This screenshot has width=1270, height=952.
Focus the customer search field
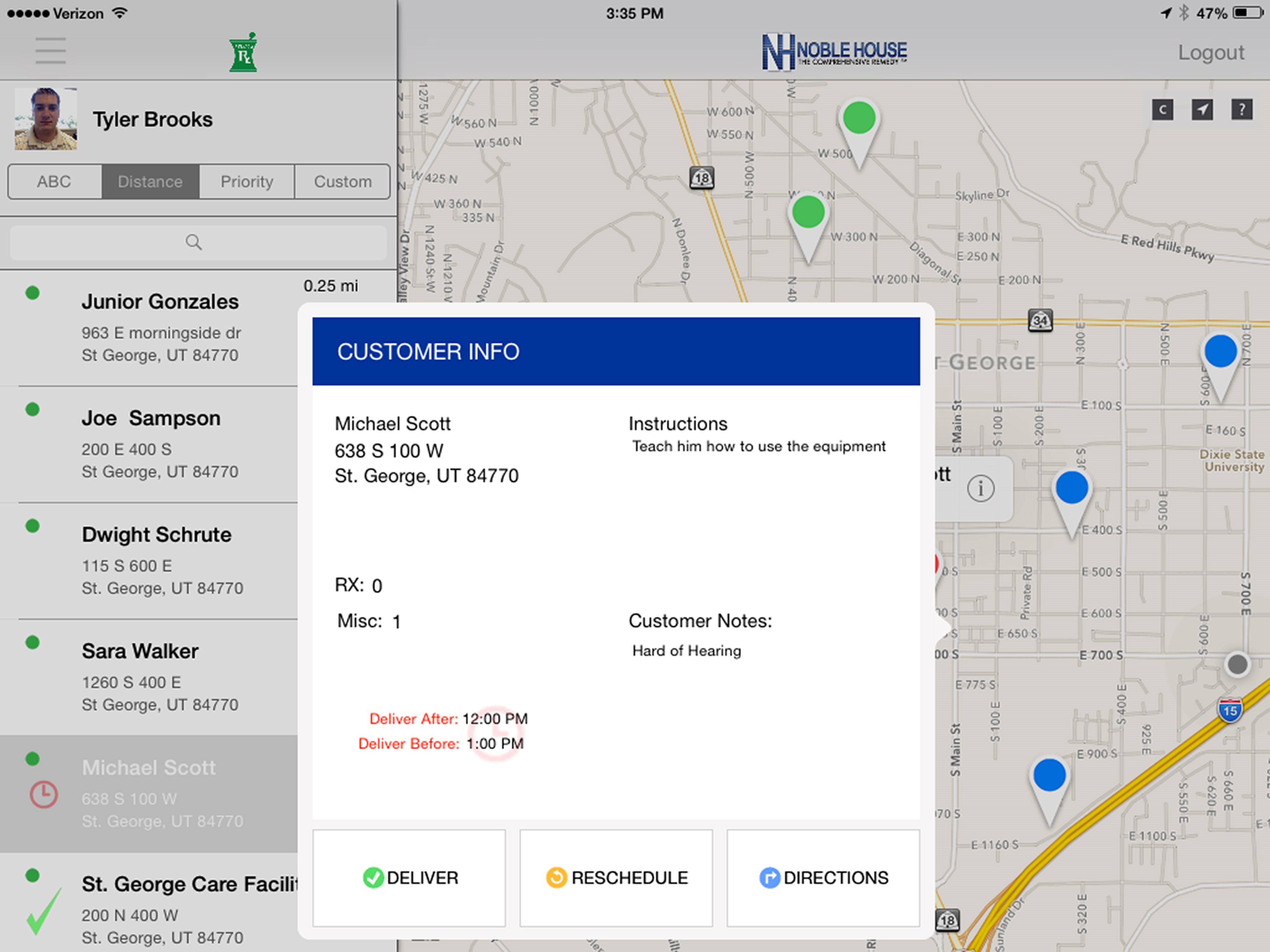pos(198,242)
